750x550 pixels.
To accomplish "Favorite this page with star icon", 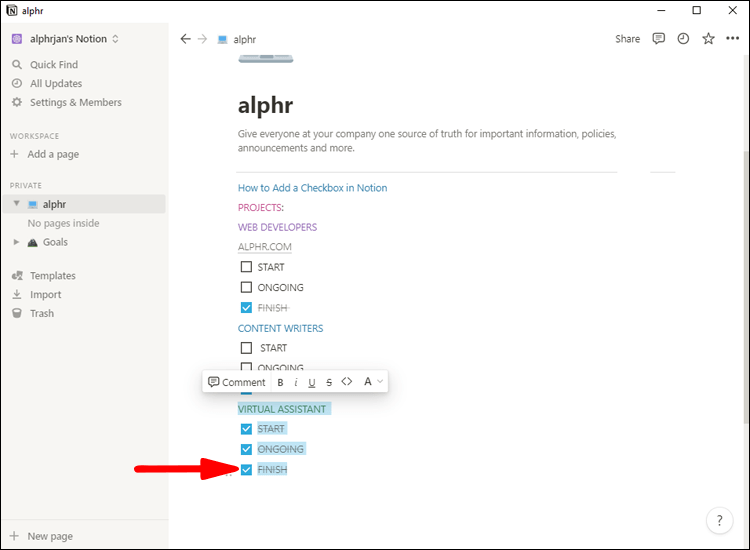I will (x=708, y=39).
